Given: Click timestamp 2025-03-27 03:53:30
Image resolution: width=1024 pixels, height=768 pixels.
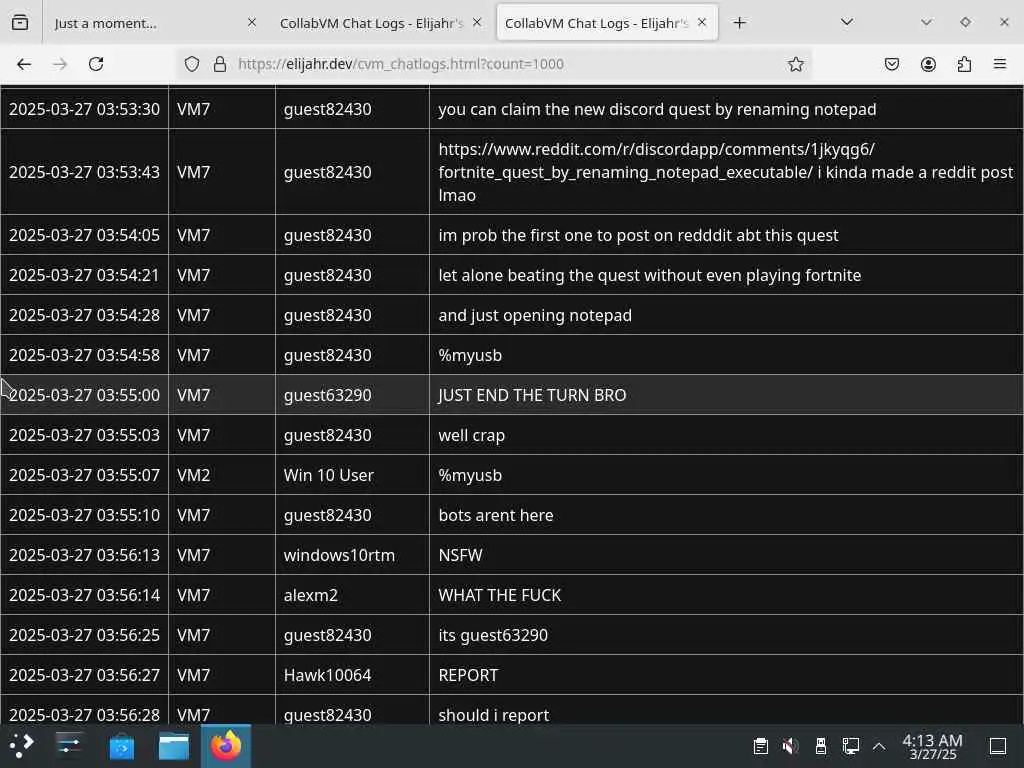Looking at the screenshot, I should tap(84, 109).
